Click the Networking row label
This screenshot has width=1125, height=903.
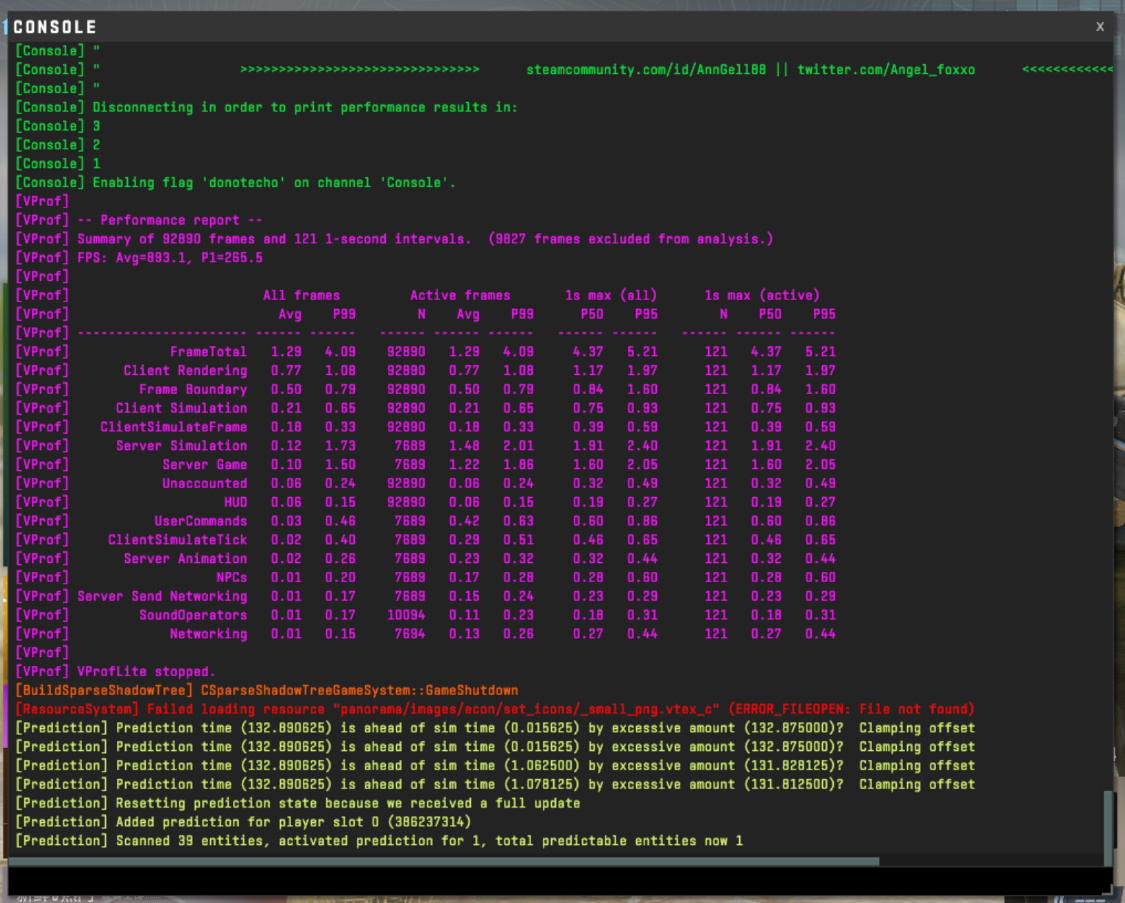[208, 634]
